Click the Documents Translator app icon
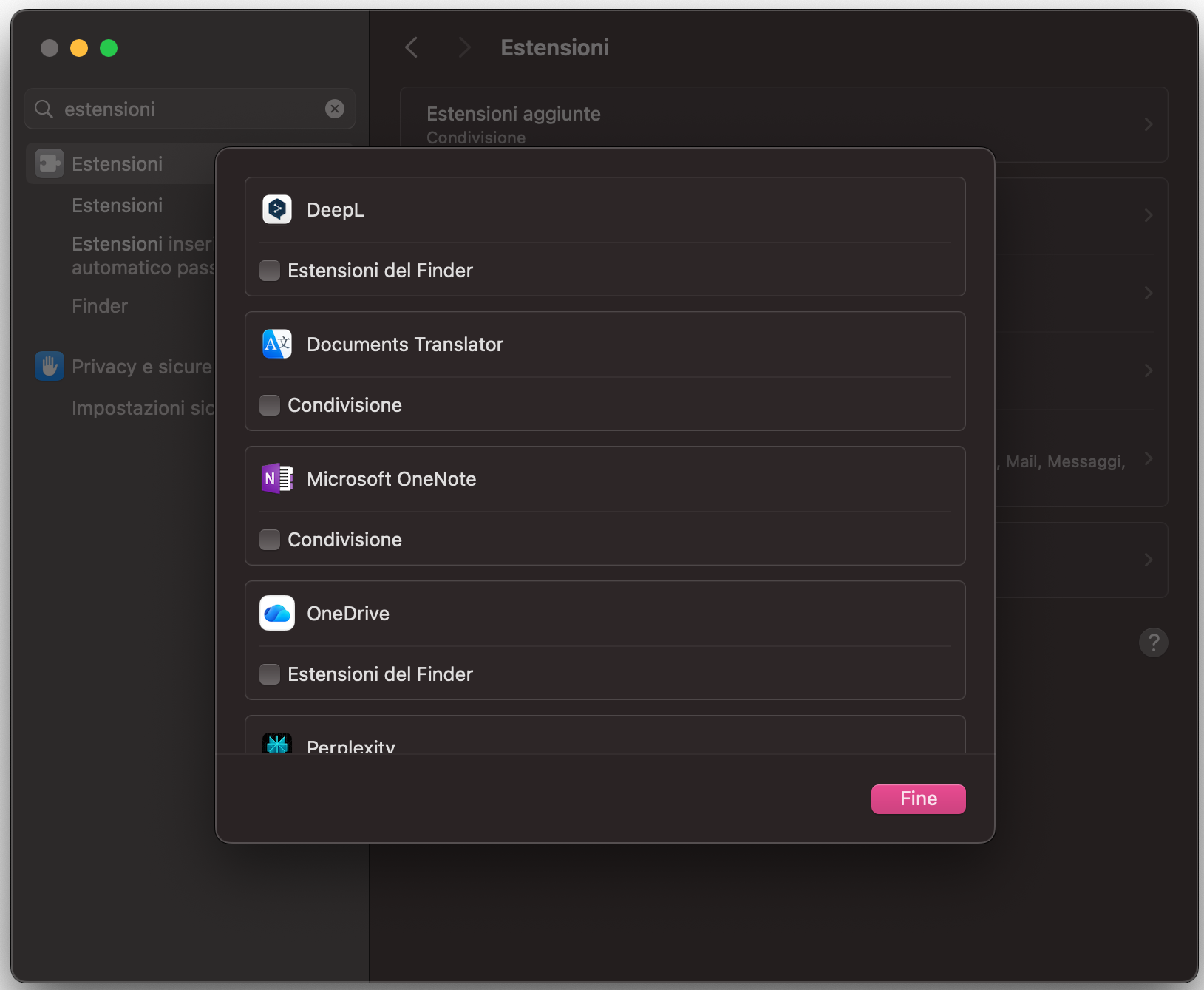 point(276,344)
